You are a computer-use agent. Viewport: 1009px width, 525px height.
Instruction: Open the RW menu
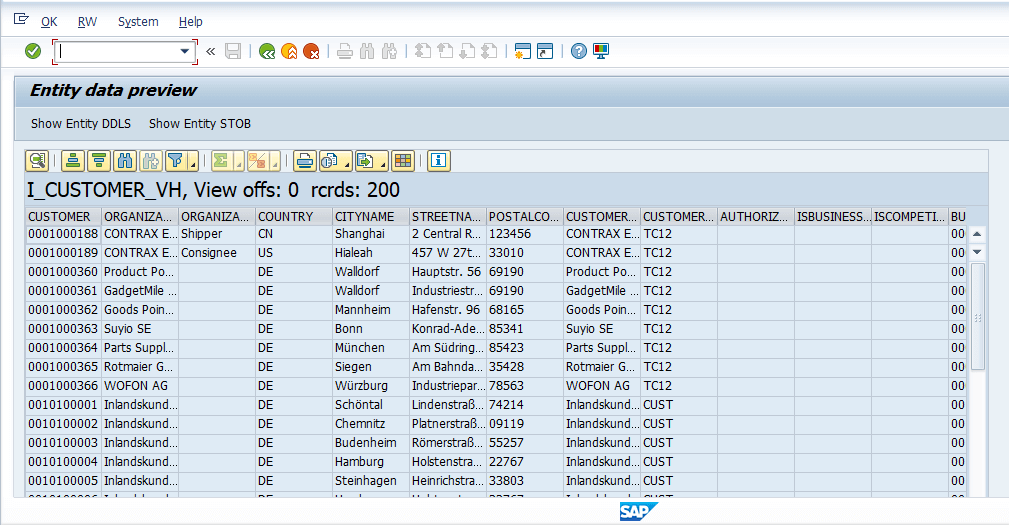pos(88,22)
